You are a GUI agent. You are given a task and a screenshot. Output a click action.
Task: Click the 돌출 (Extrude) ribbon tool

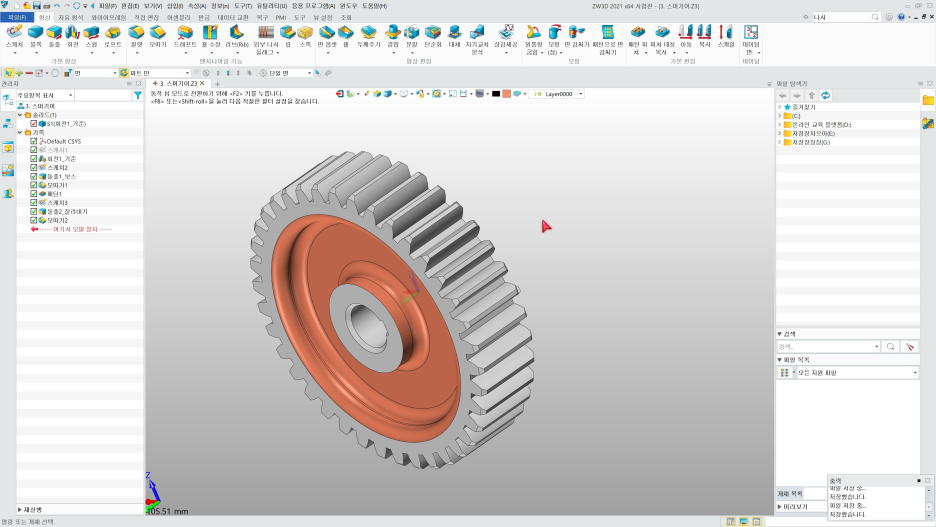(x=54, y=36)
